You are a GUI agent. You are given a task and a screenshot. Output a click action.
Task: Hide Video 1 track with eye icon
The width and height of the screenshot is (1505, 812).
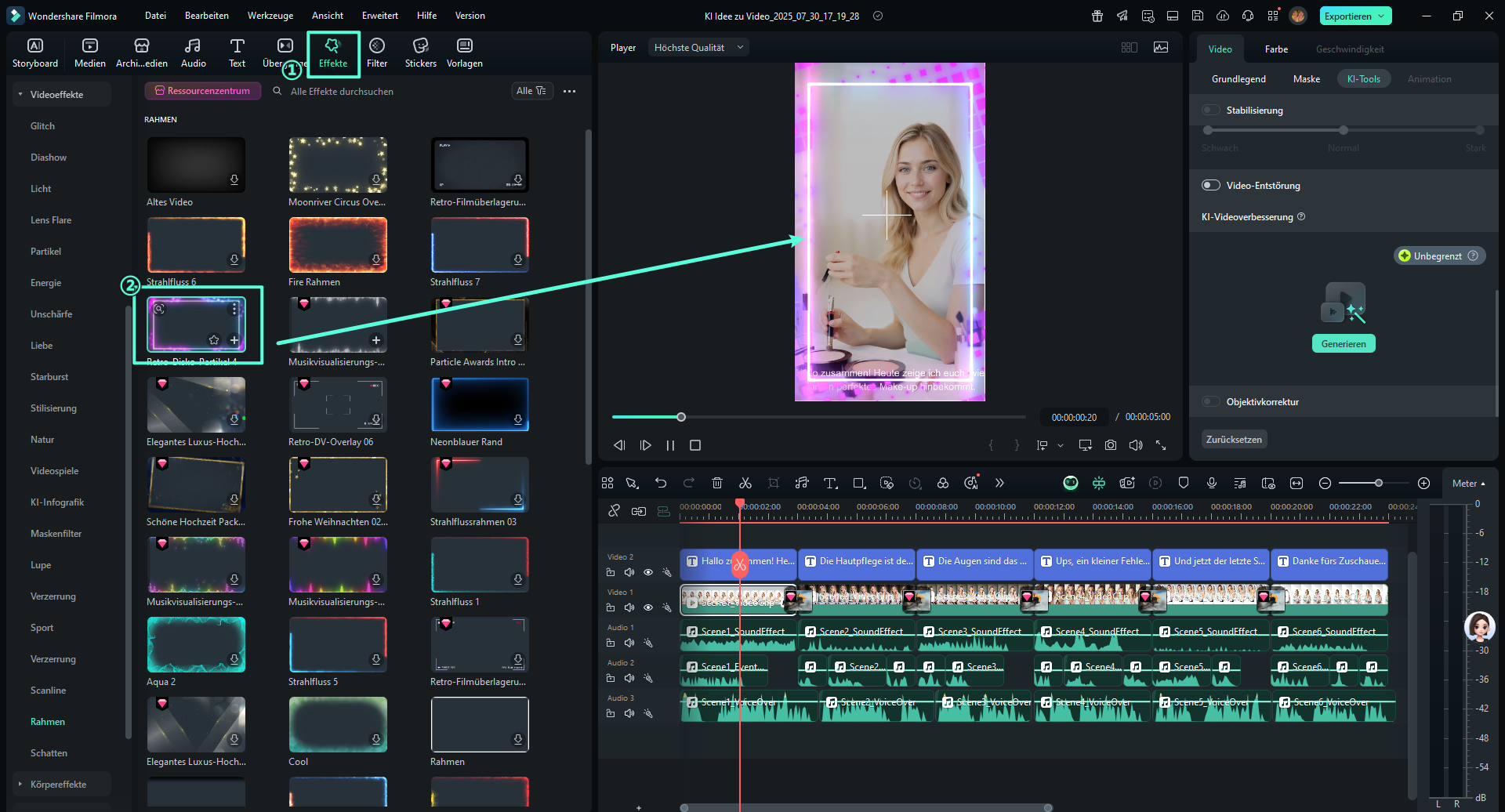648,607
